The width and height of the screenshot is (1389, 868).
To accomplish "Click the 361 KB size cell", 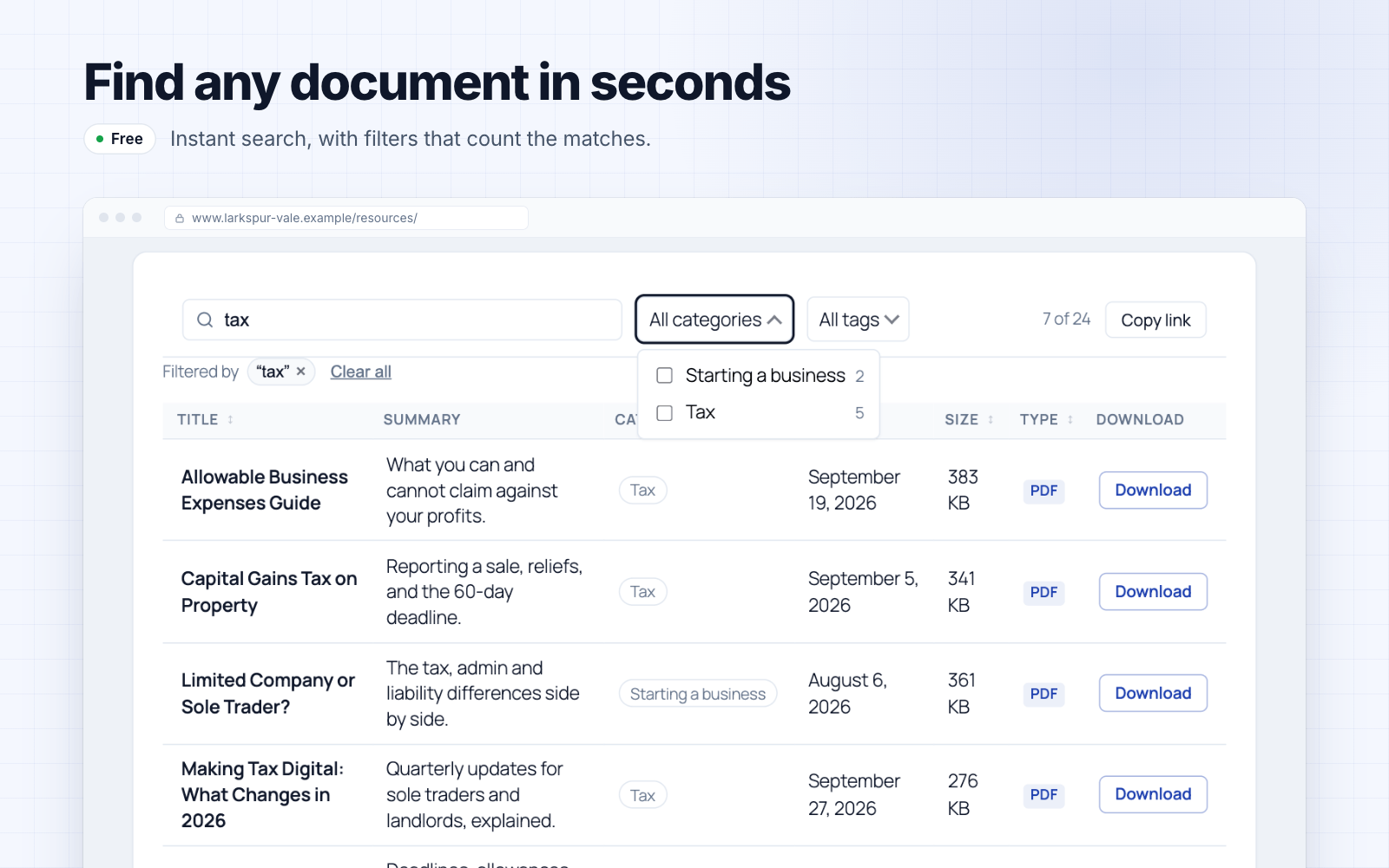I will [x=962, y=694].
